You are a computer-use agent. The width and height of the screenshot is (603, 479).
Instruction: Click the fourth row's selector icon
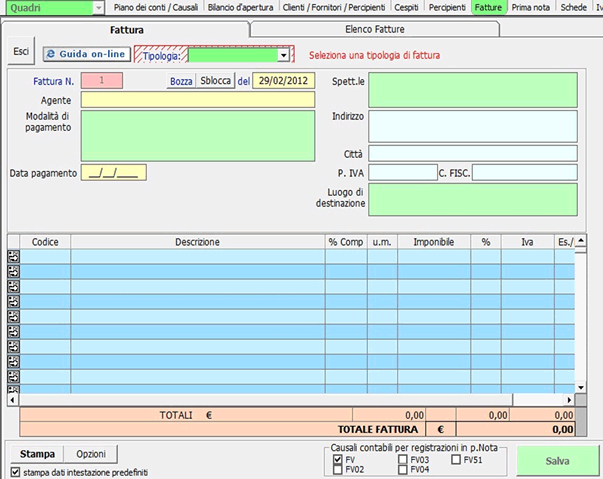coord(13,301)
